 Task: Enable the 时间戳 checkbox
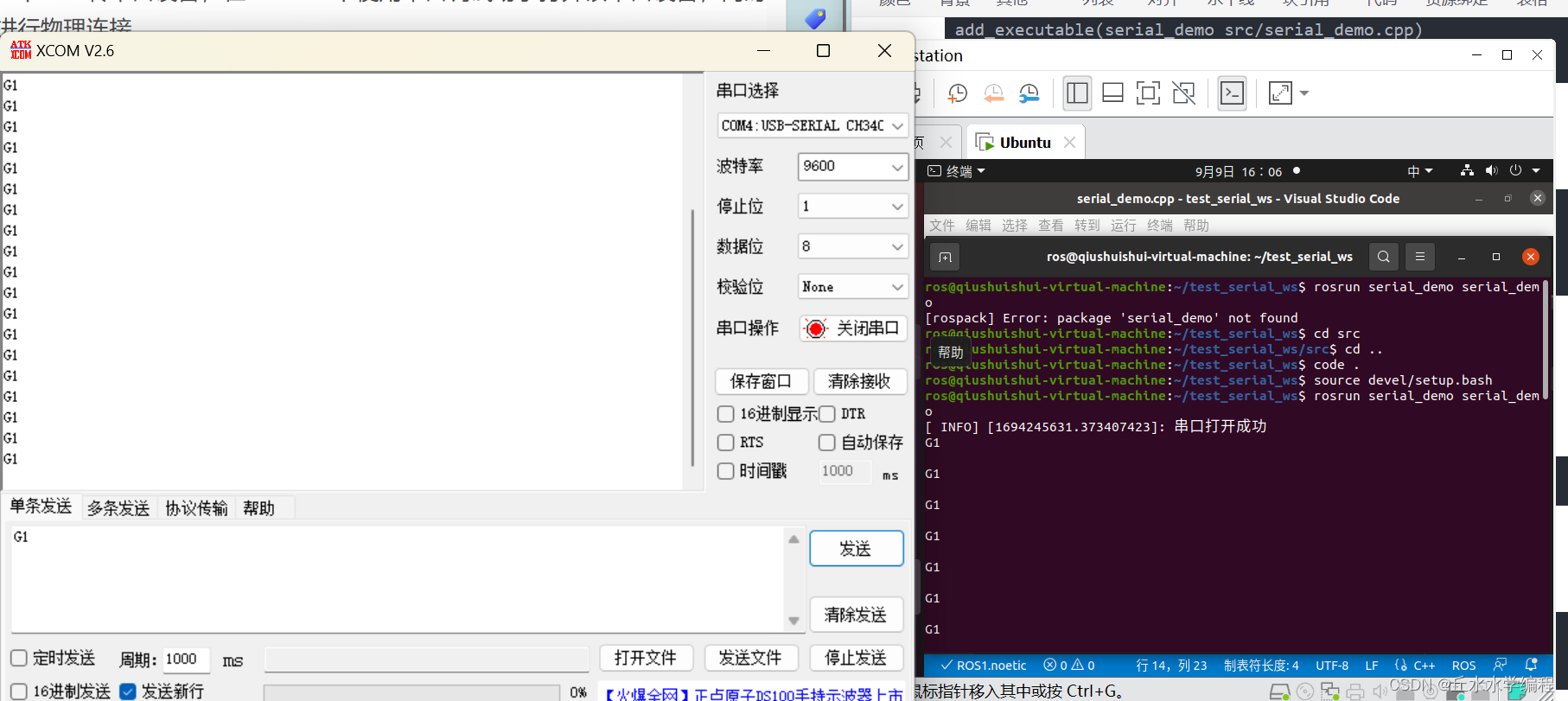[x=726, y=471]
